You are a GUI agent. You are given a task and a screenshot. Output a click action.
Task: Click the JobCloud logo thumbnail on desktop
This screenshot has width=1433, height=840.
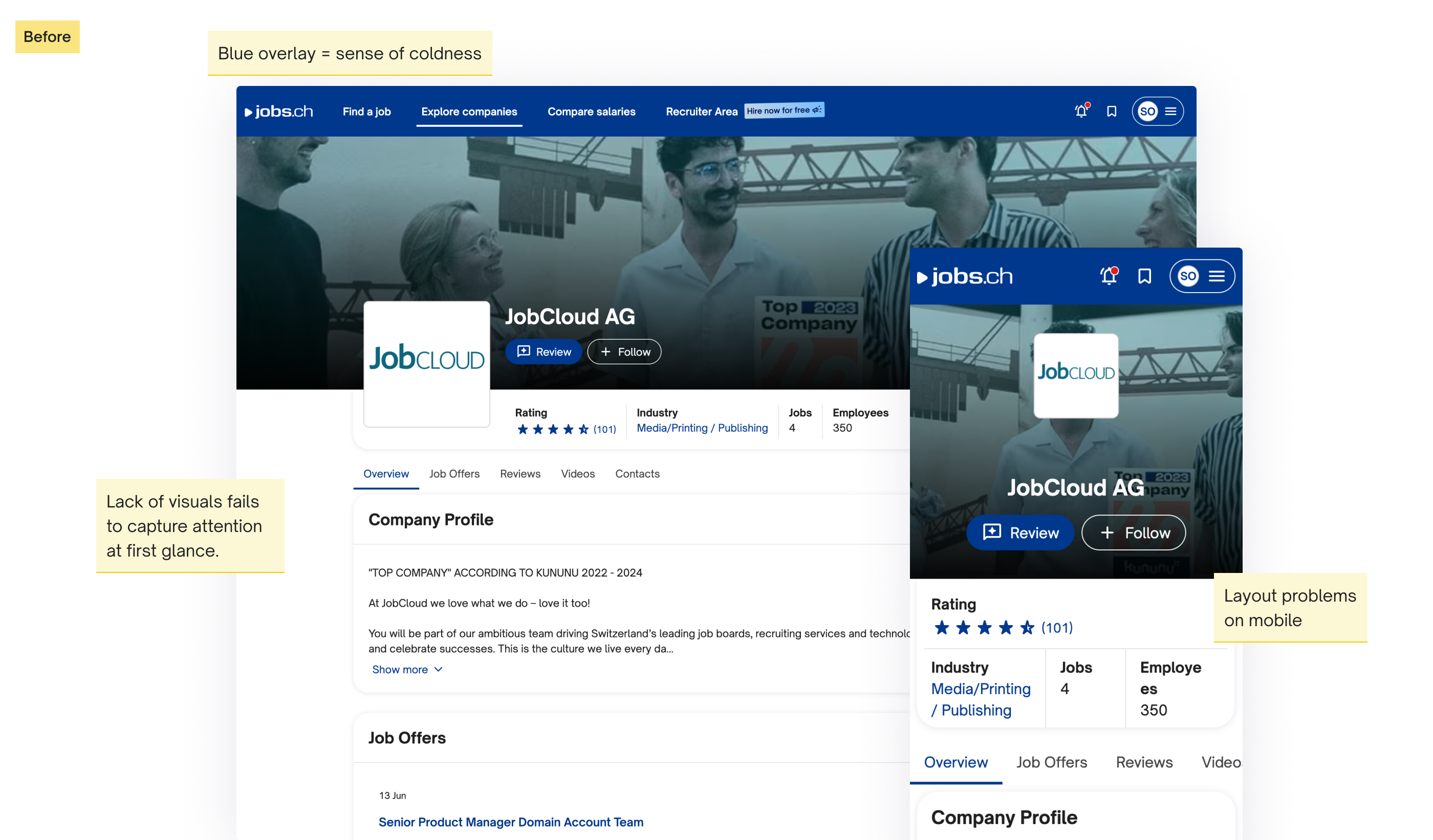(x=426, y=364)
